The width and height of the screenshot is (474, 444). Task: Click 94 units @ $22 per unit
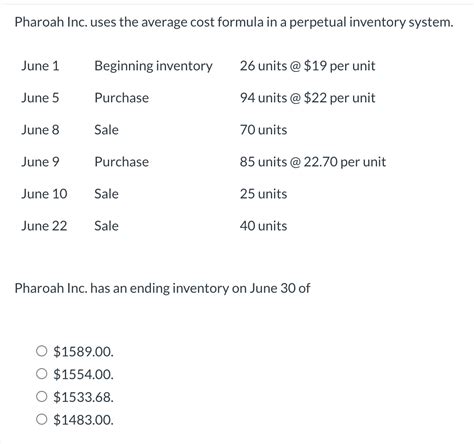(307, 98)
